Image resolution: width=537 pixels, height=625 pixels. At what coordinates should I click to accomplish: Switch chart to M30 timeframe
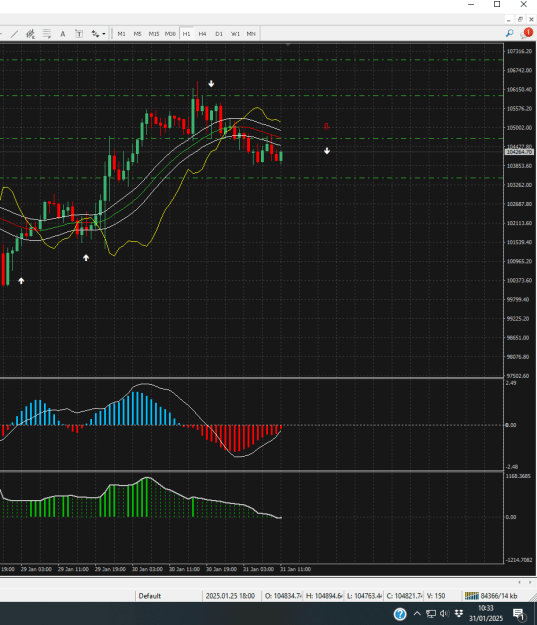click(170, 34)
